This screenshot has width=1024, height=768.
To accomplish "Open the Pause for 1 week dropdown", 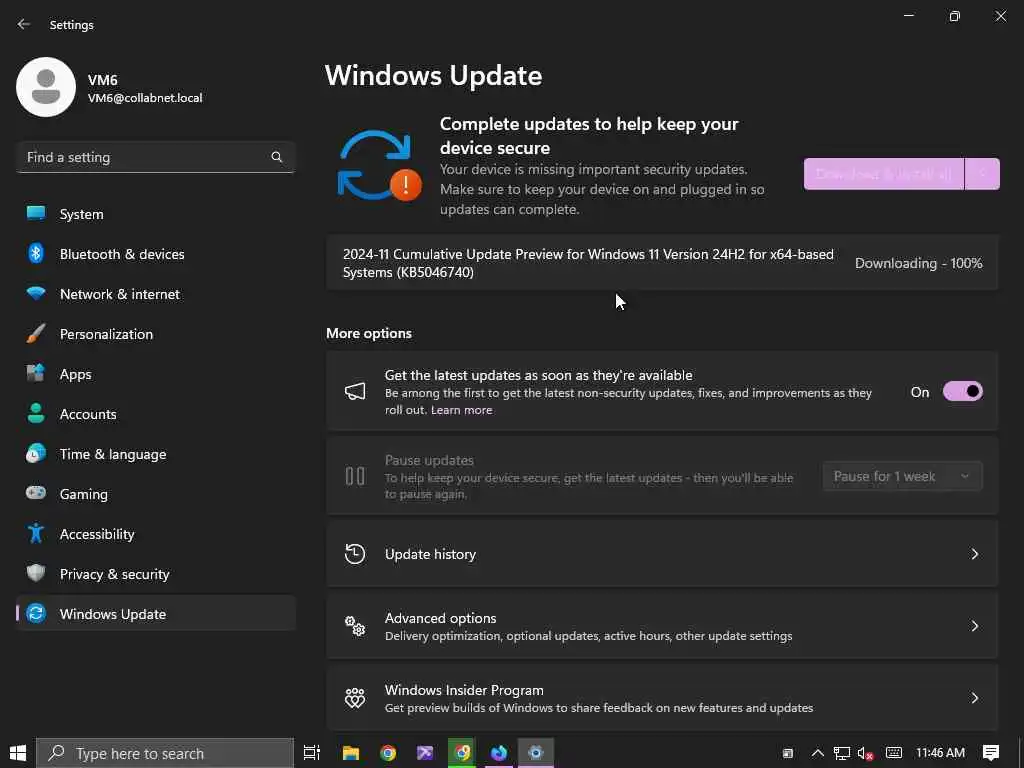I will click(903, 476).
